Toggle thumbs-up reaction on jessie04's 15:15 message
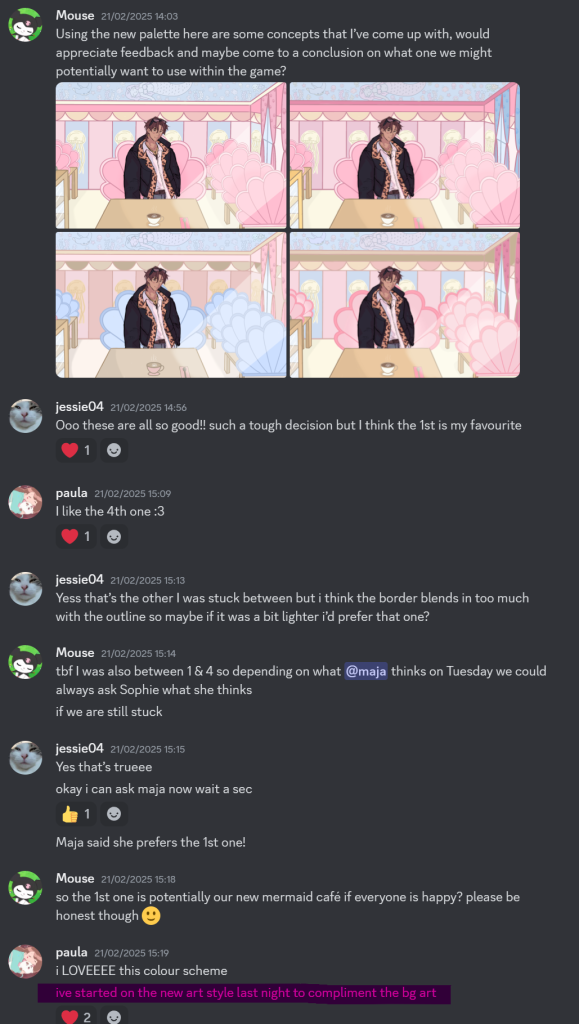The width and height of the screenshot is (579, 1024). point(76,814)
